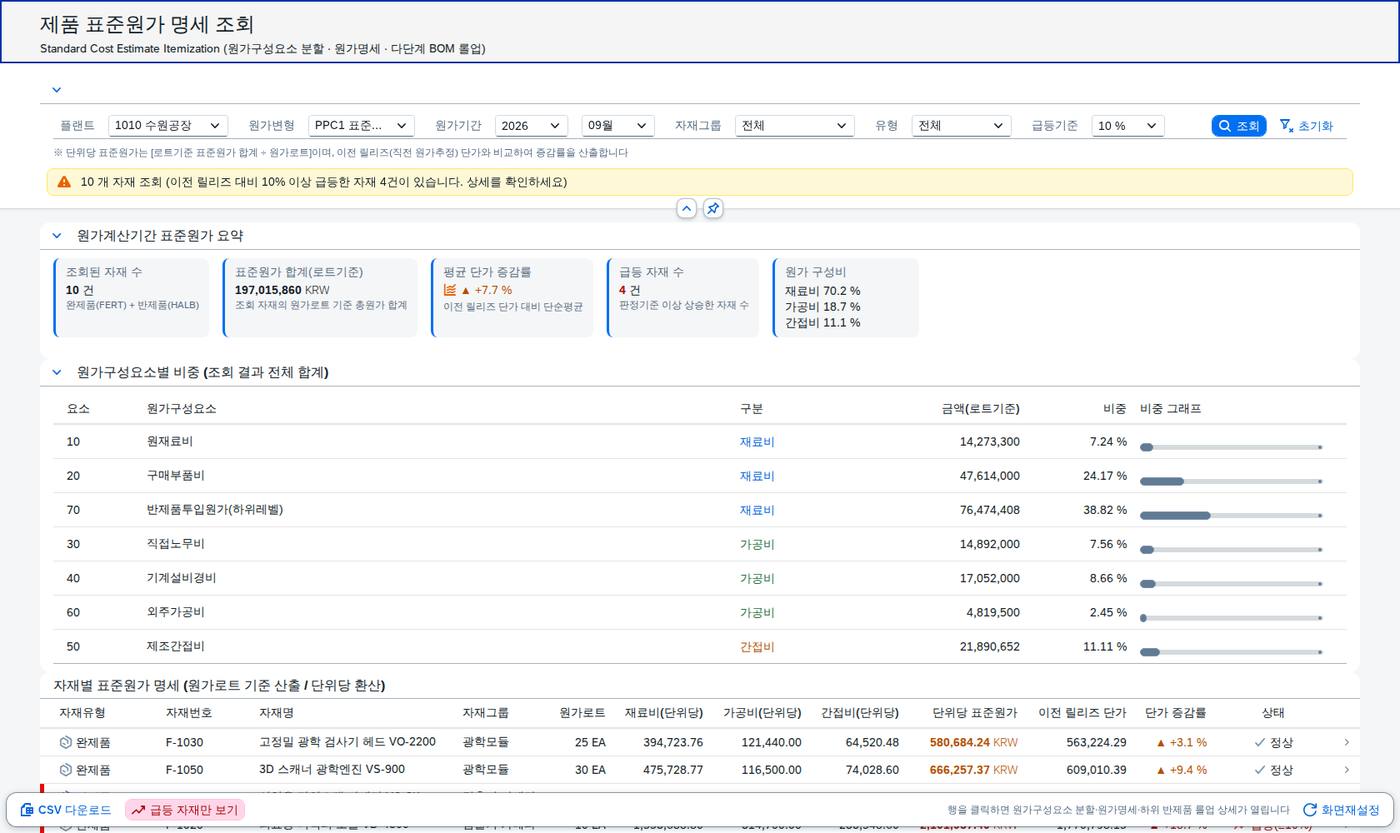This screenshot has height=833, width=1400.
Task: Collapse the 원가구성요소별 비중 section
Action: click(57, 372)
